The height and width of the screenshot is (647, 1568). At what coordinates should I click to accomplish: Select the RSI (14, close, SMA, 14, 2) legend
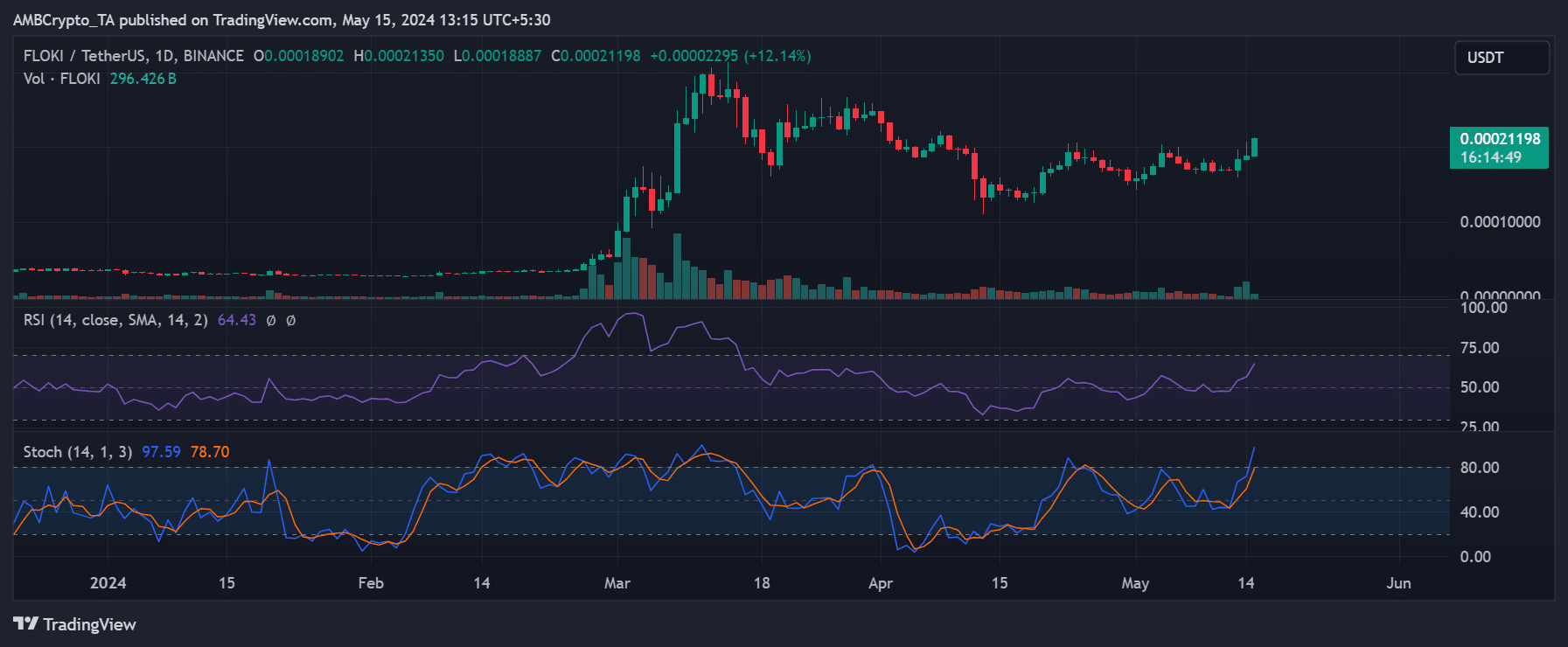tap(115, 320)
